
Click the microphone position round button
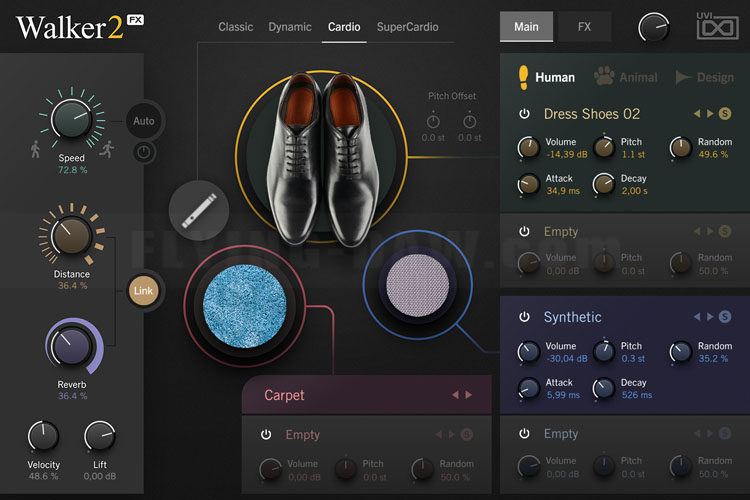tap(199, 211)
